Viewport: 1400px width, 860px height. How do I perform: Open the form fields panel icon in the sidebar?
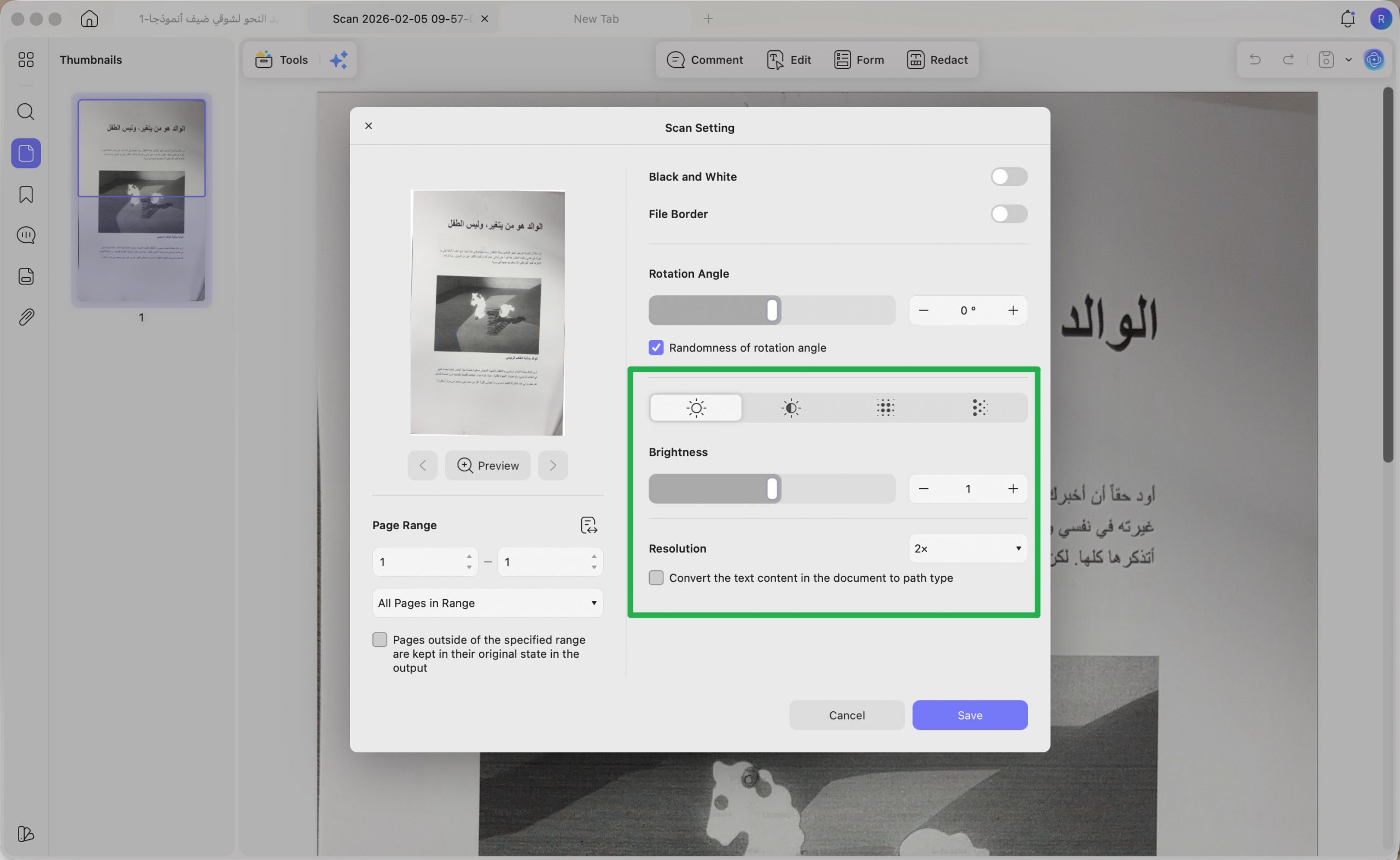tap(26, 277)
